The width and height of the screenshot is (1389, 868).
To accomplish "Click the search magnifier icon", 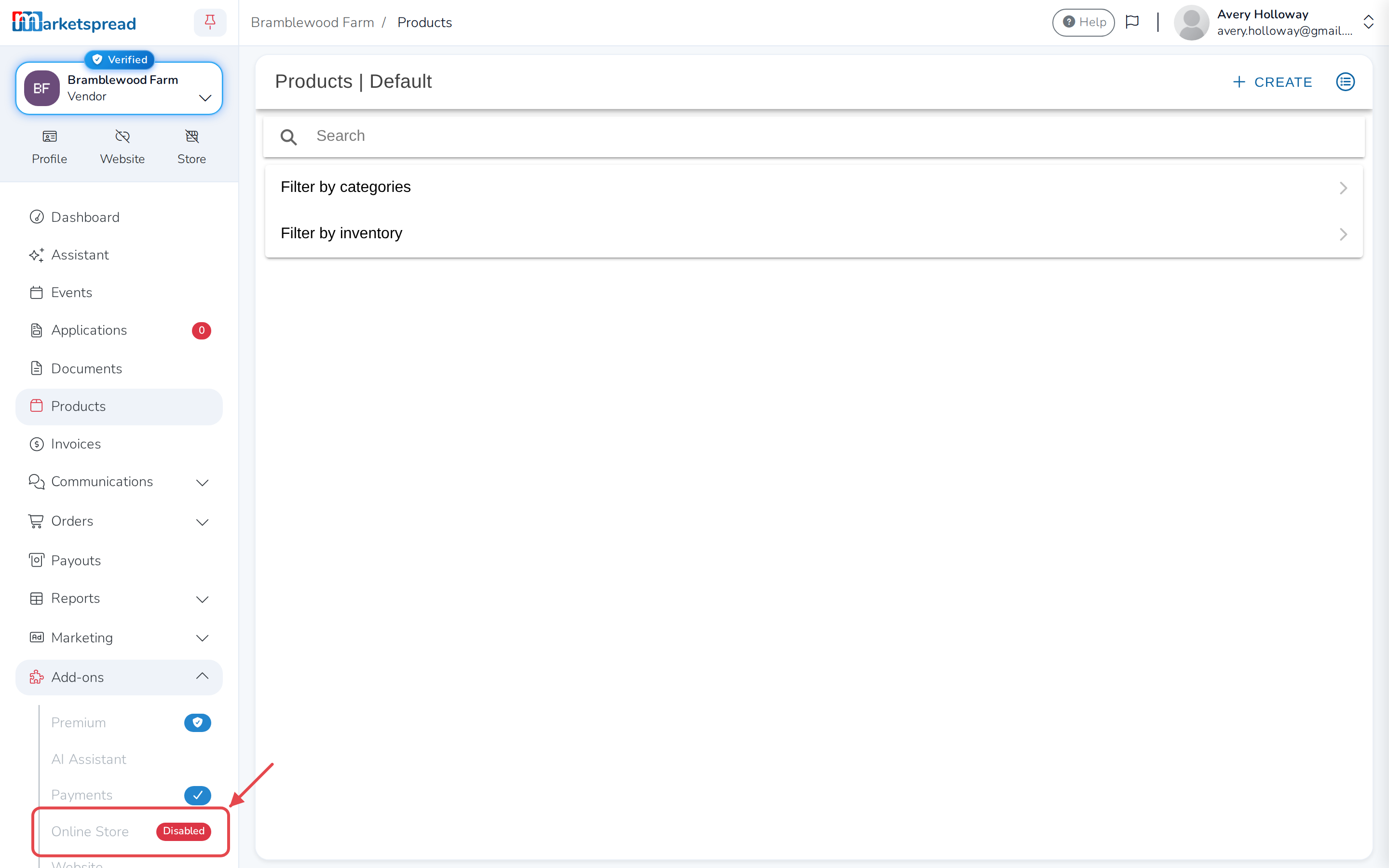I will click(x=288, y=136).
